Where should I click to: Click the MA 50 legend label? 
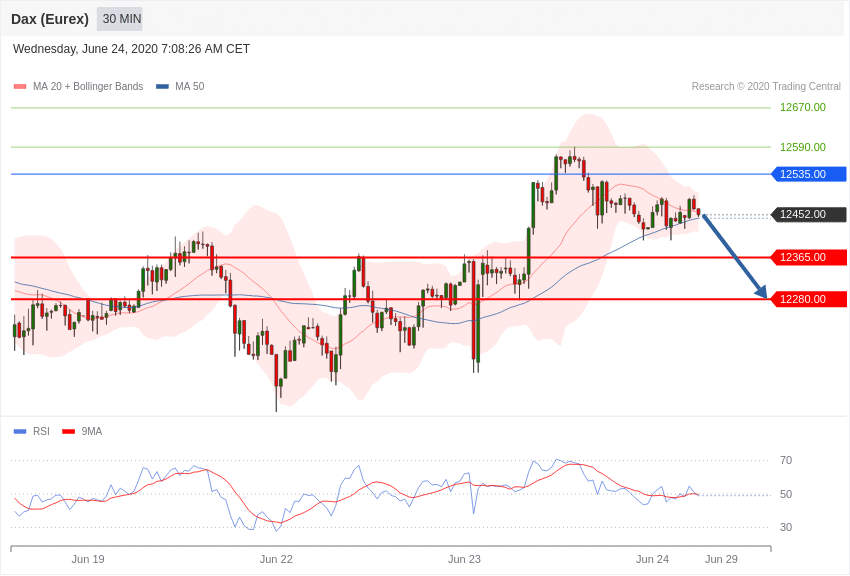(x=190, y=87)
